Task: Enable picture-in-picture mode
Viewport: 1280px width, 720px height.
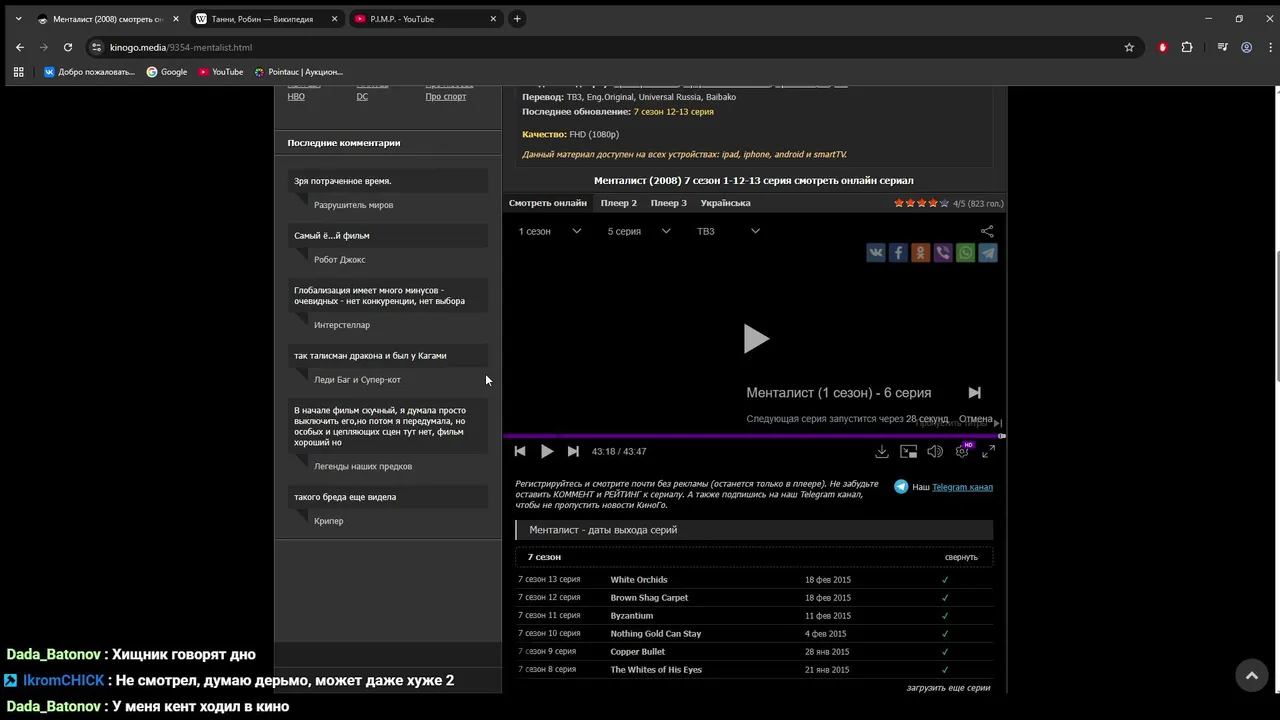Action: 908,452
